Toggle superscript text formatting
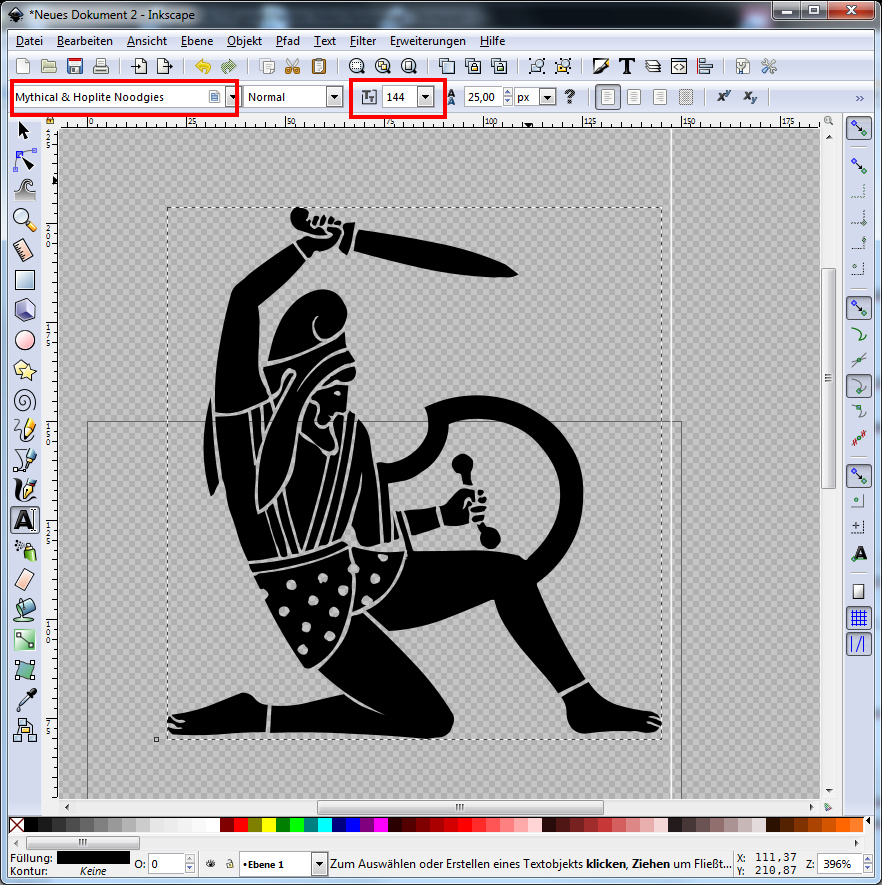The width and height of the screenshot is (882, 885). click(722, 97)
